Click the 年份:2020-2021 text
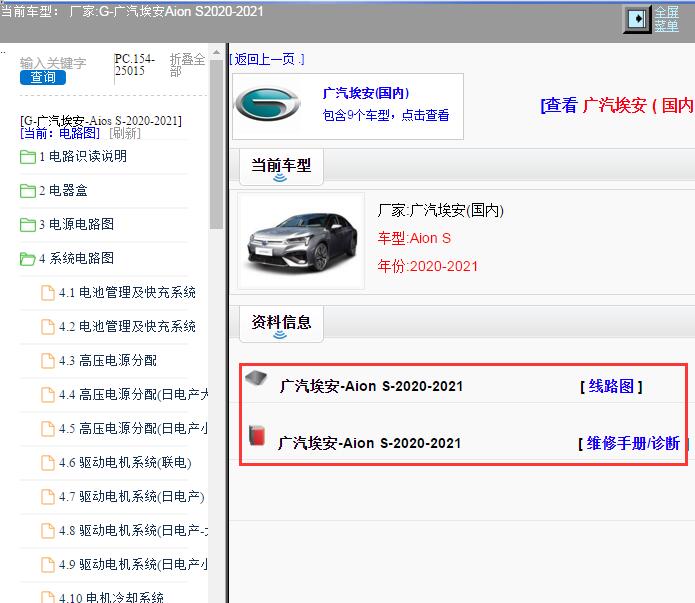 pyautogui.click(x=428, y=266)
